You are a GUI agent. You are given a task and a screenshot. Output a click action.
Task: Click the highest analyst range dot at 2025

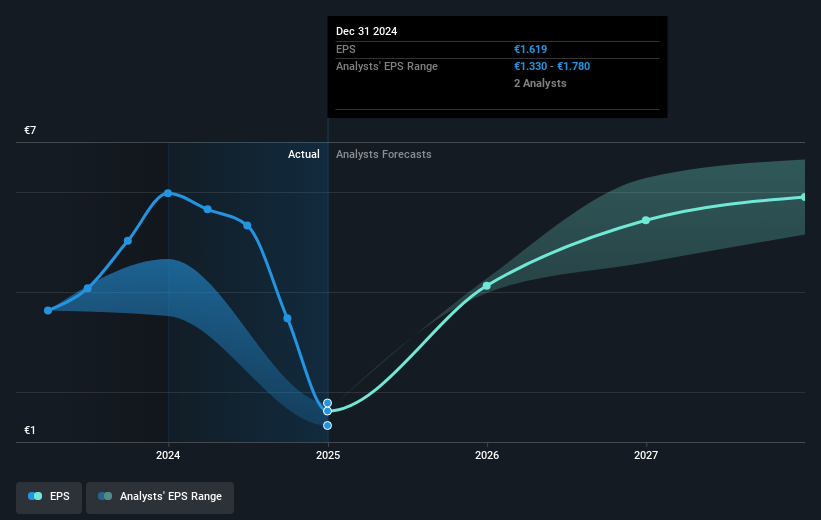[327, 403]
